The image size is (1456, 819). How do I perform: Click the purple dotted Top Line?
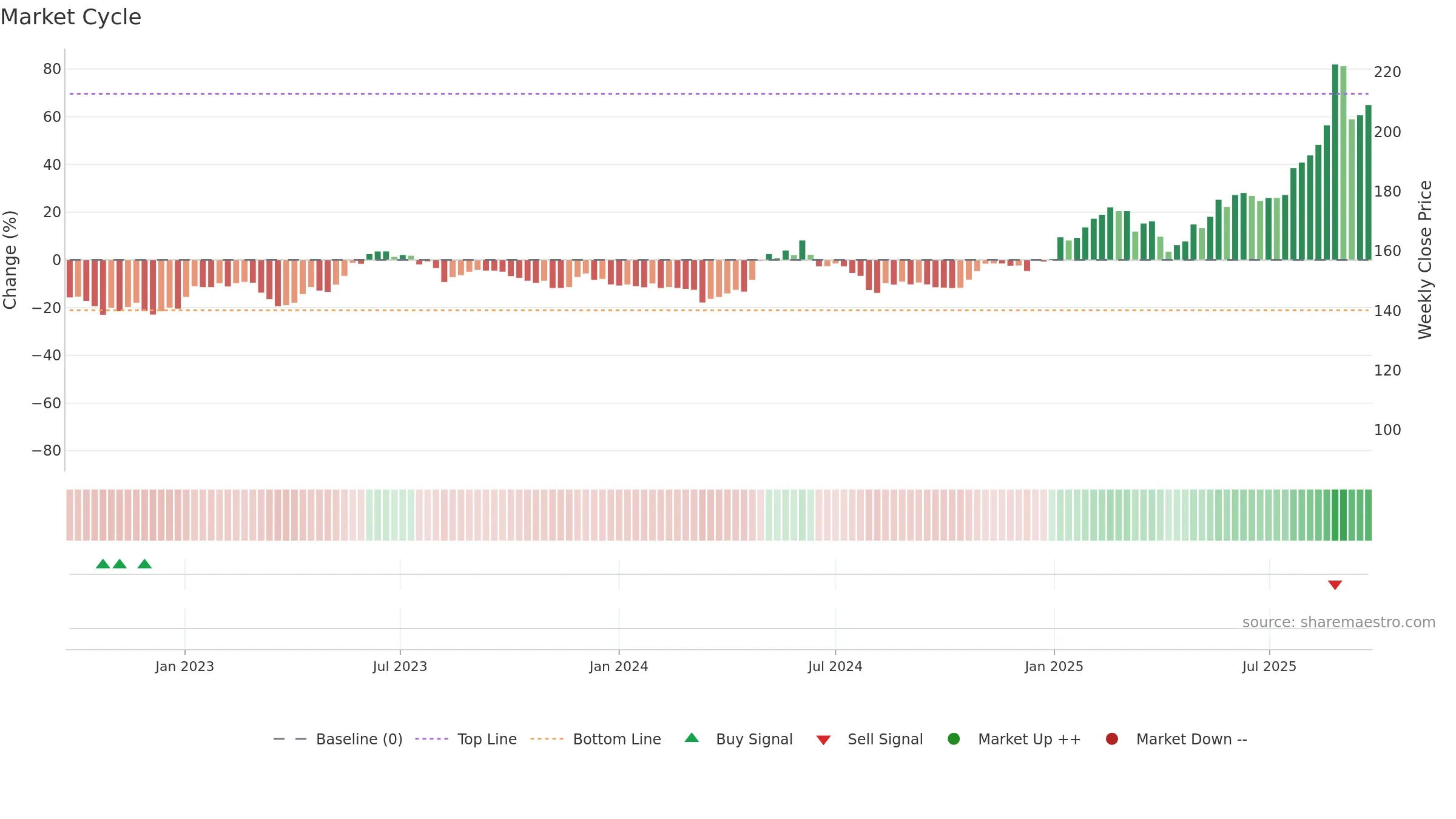coord(719,93)
